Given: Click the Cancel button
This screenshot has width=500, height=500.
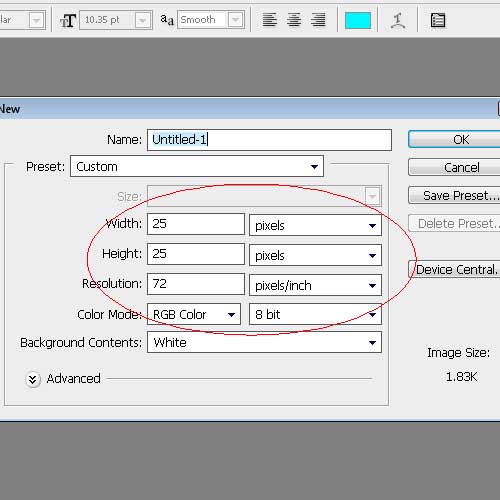Looking at the screenshot, I should tap(454, 167).
